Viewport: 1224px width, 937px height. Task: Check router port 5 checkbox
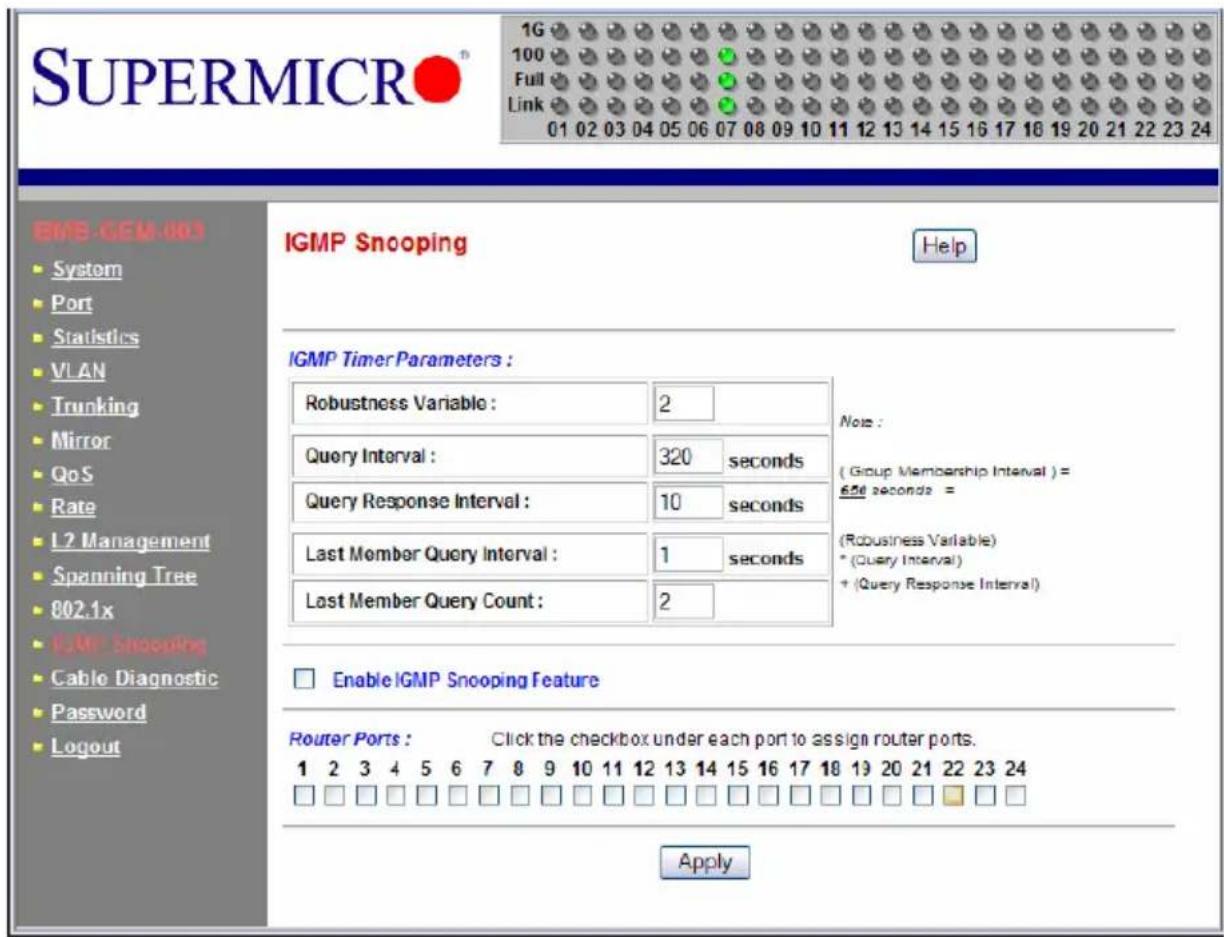pyautogui.click(x=427, y=796)
